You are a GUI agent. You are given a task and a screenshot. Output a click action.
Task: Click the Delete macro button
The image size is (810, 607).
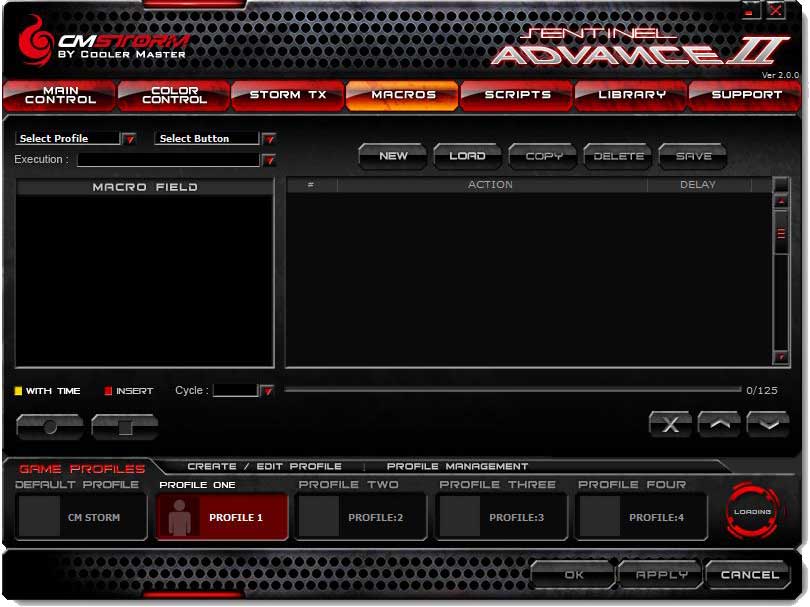click(618, 156)
